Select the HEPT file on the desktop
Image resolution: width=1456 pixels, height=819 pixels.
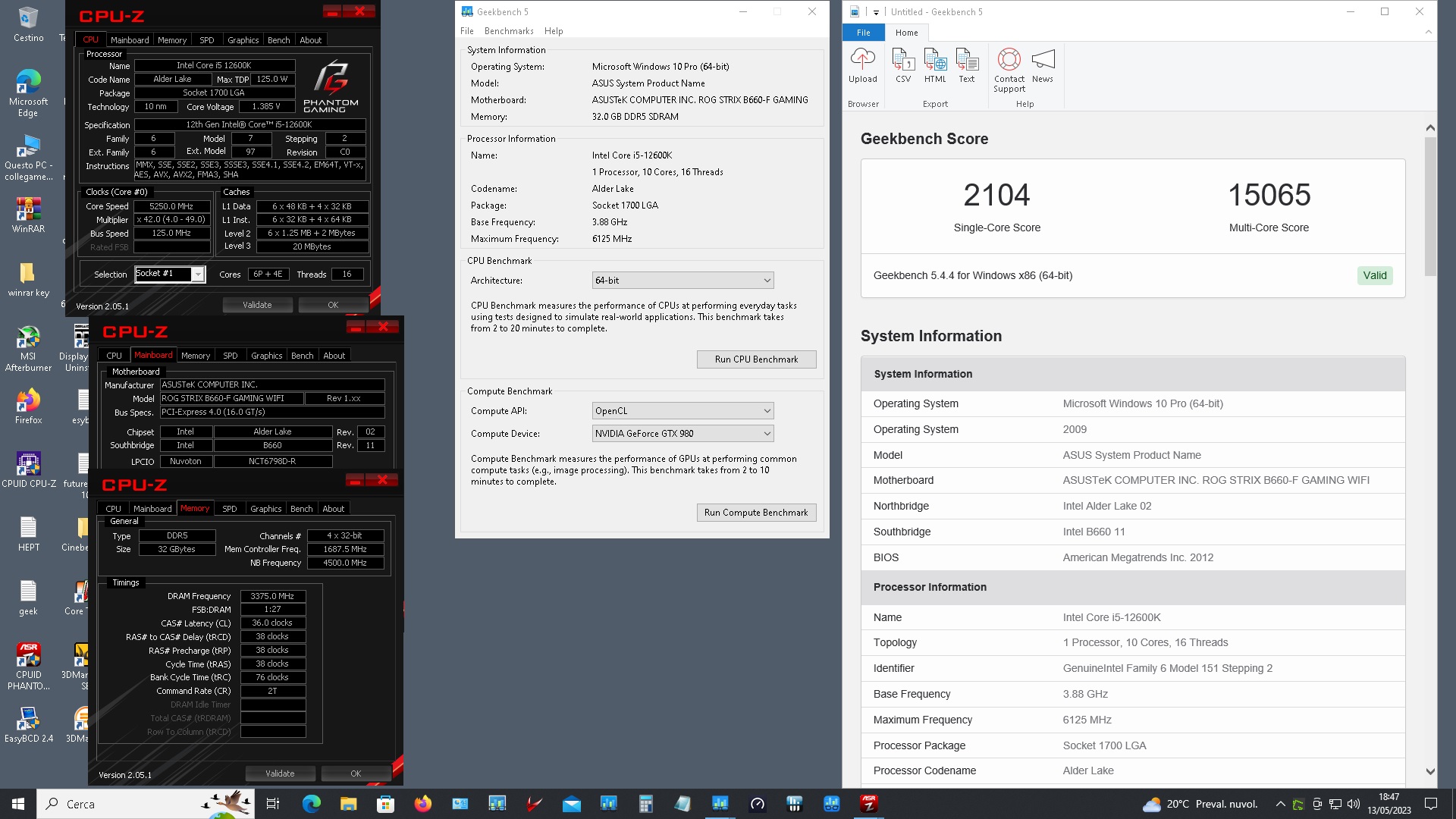[29, 533]
